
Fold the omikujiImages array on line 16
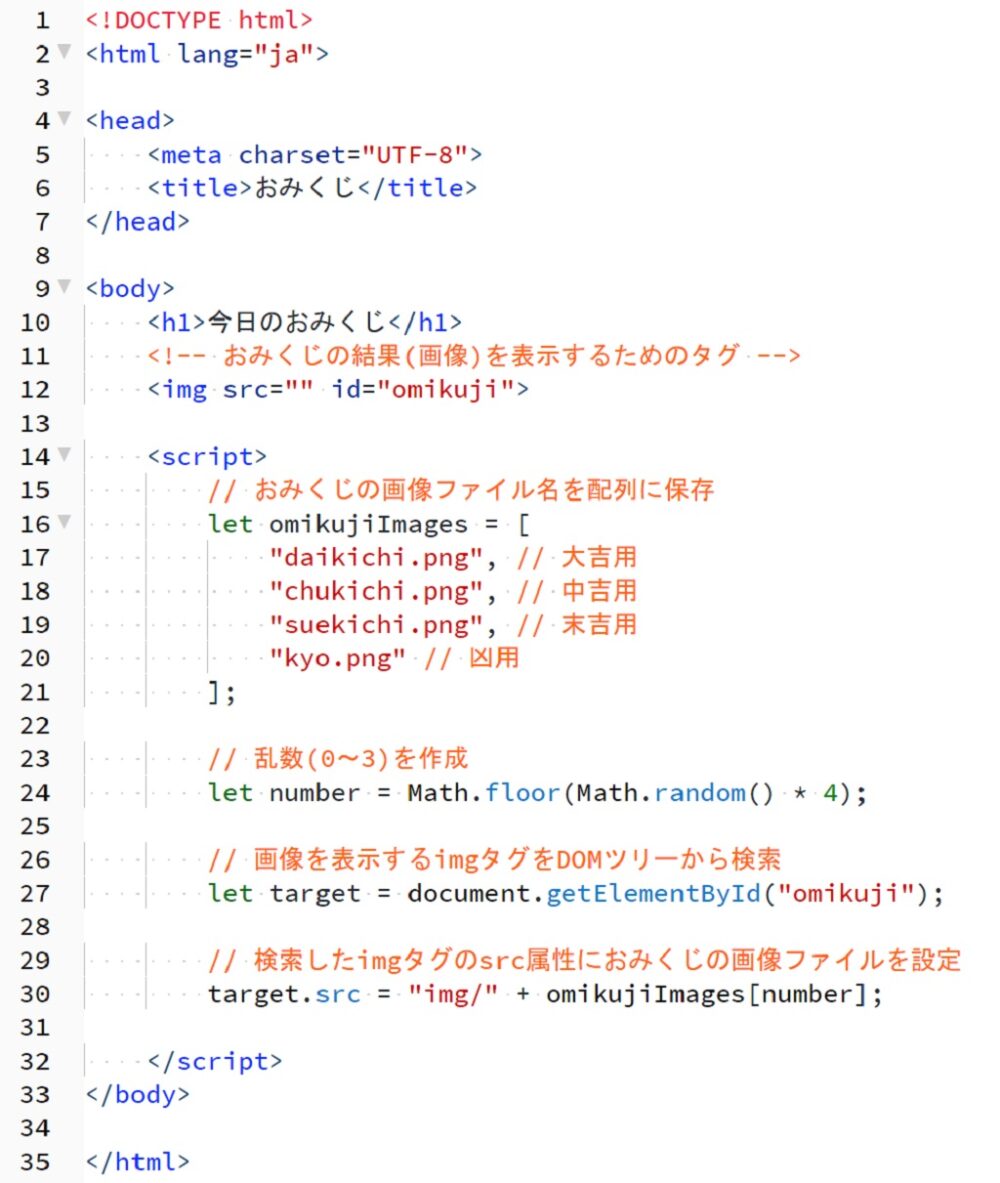tap(65, 523)
